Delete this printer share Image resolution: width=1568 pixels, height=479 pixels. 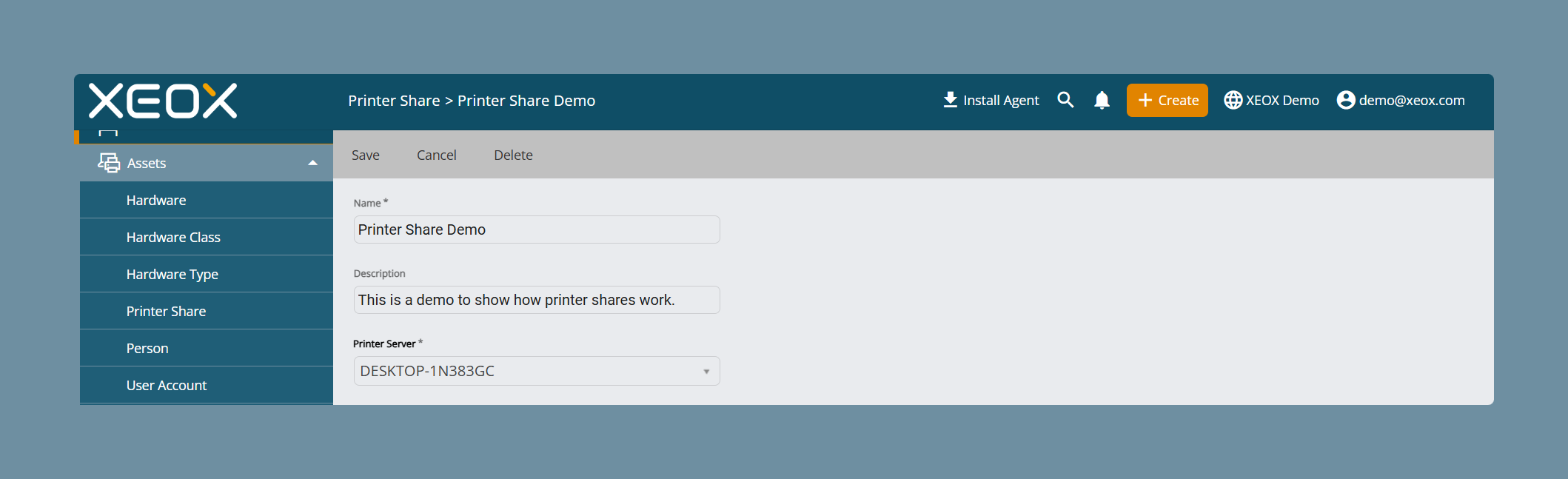coord(513,155)
